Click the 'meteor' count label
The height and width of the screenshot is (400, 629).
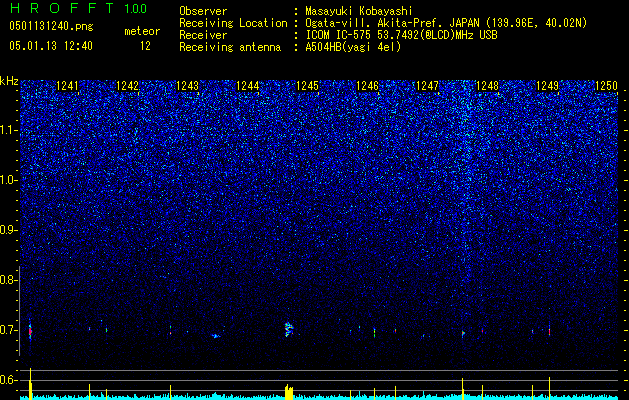(x=142, y=31)
